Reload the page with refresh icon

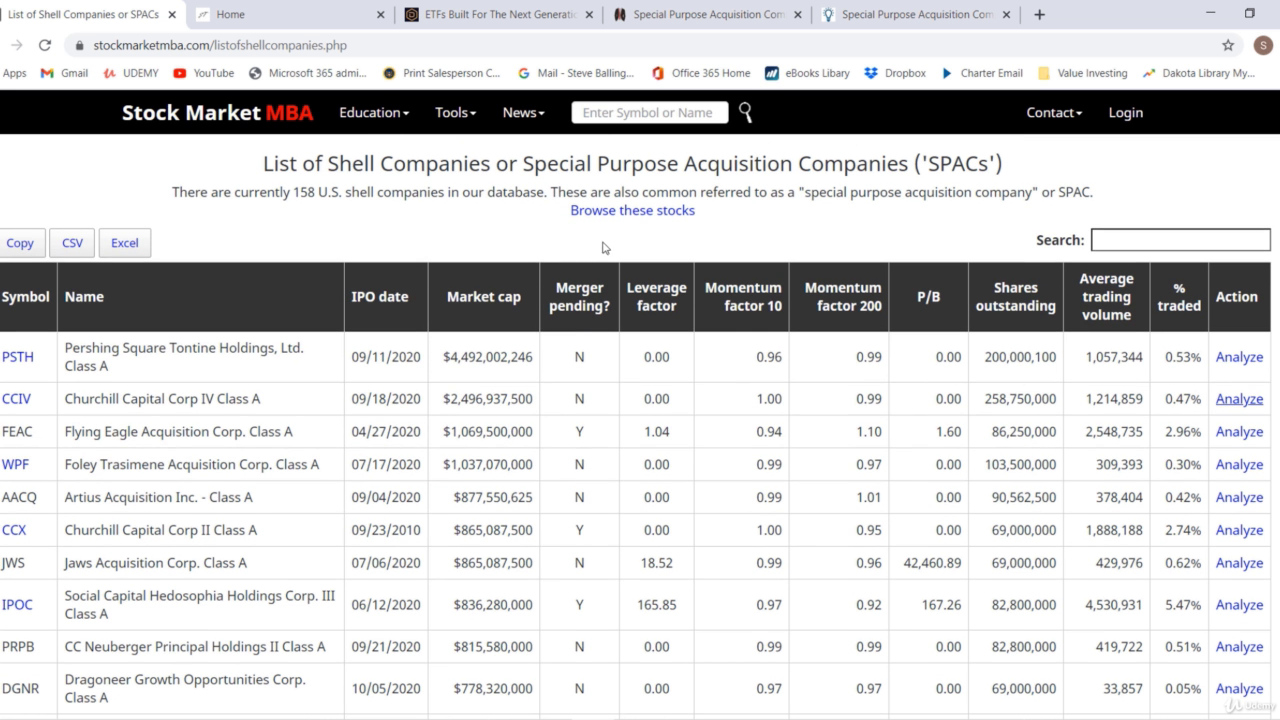pos(45,45)
